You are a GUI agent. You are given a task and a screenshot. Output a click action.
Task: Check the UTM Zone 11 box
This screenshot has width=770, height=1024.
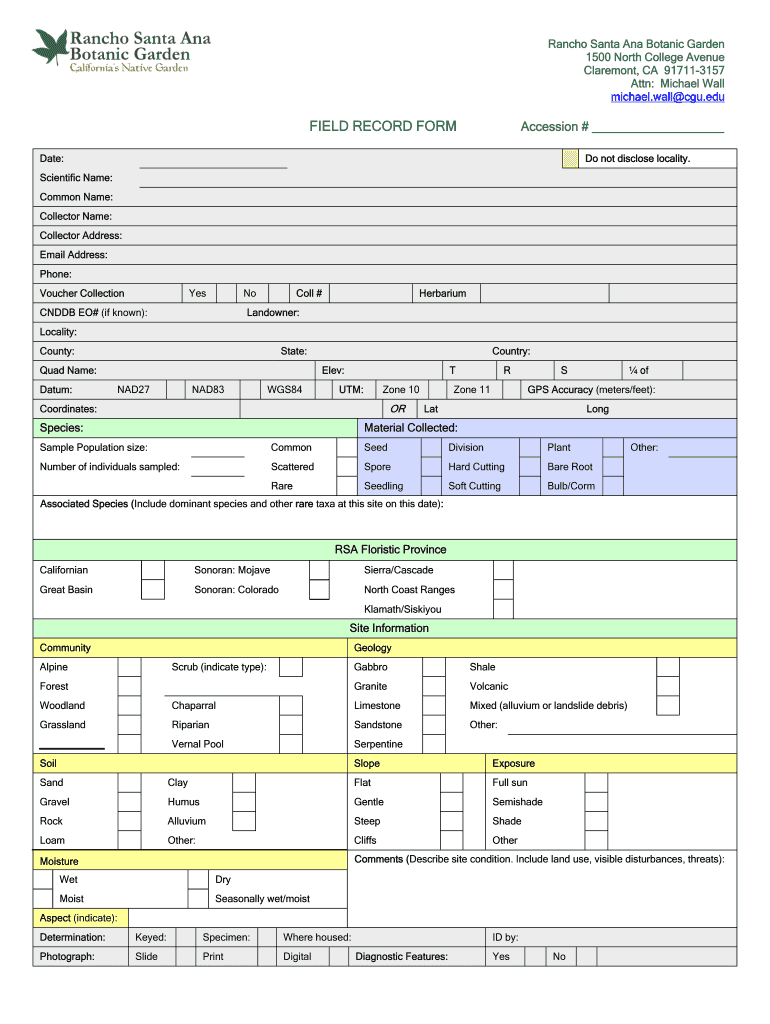510,389
